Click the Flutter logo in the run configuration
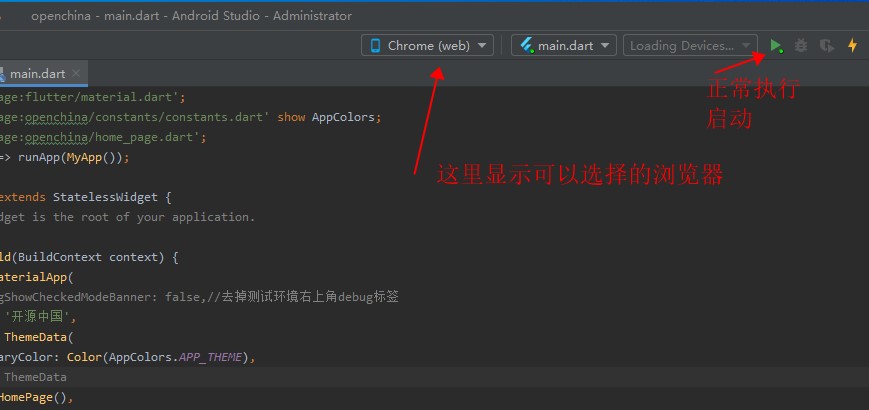 [x=526, y=45]
